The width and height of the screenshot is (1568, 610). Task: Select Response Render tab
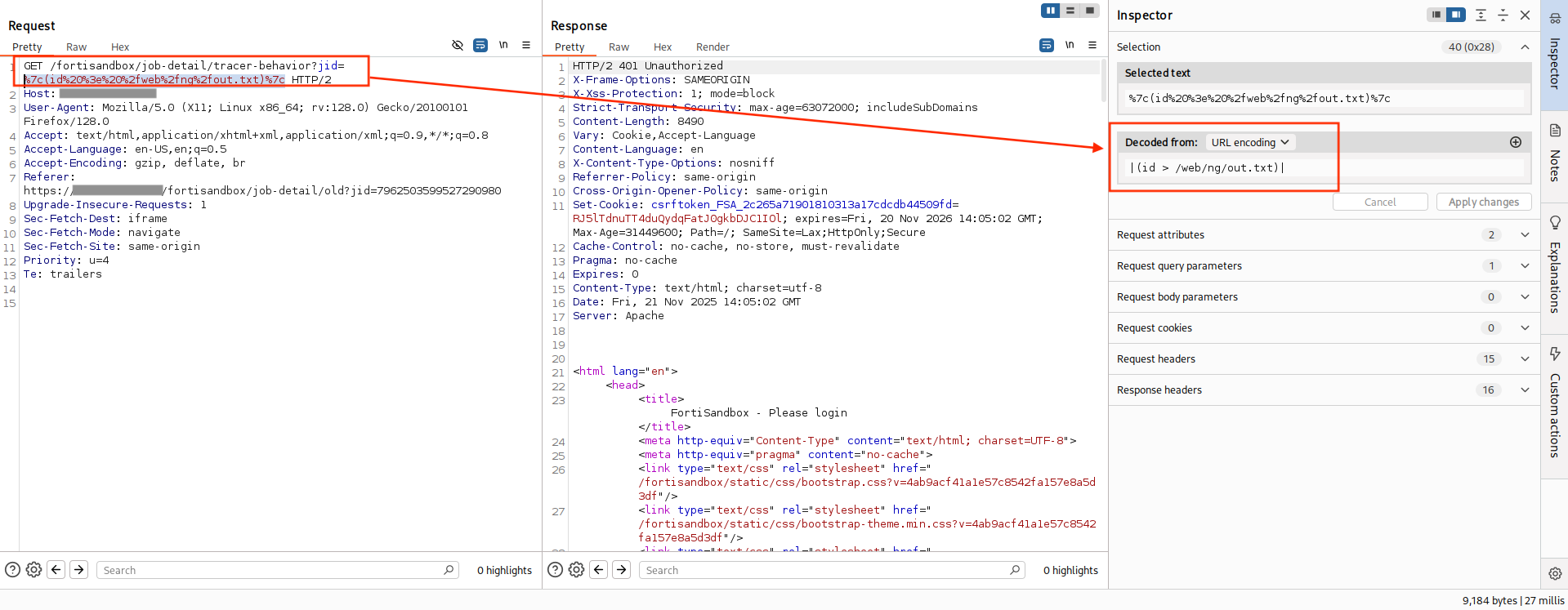click(713, 47)
